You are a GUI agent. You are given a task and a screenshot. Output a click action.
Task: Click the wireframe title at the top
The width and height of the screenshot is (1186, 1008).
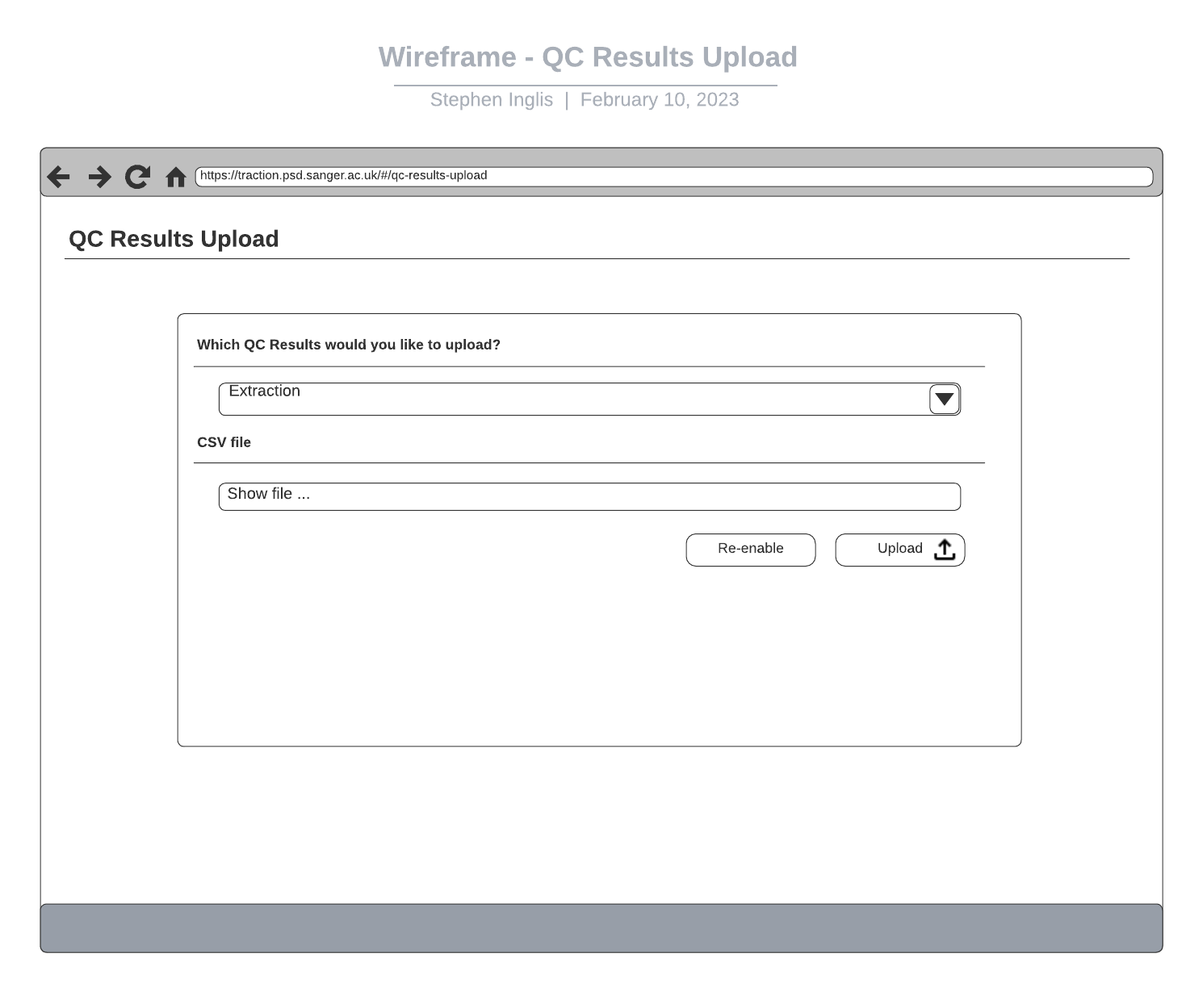click(x=587, y=56)
